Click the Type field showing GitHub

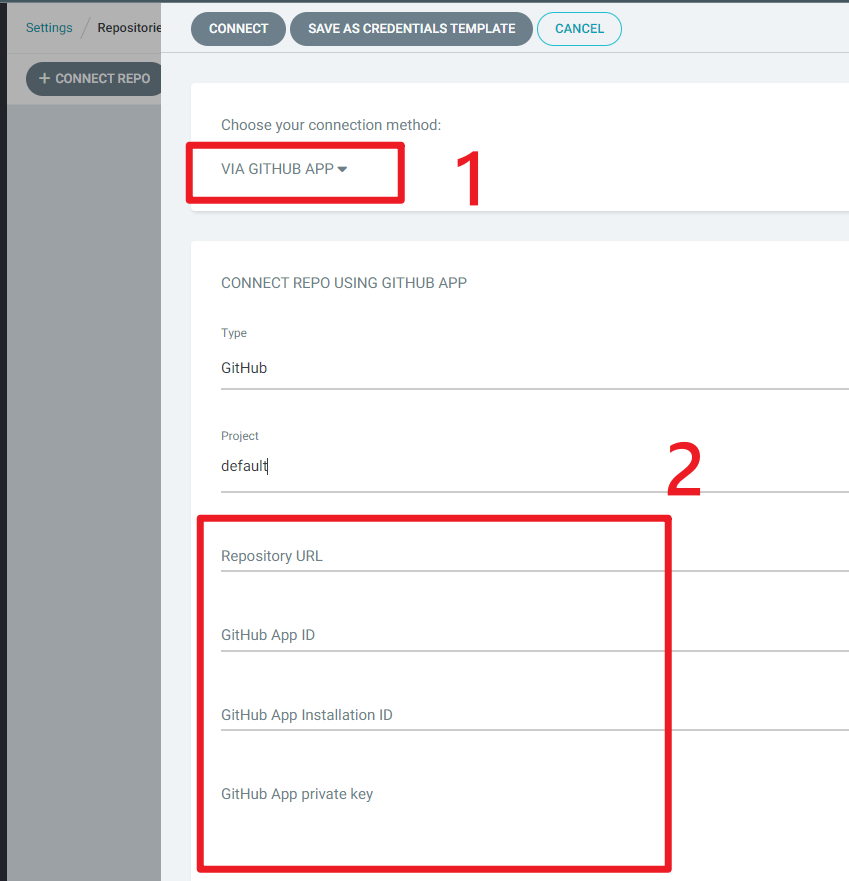[534, 368]
